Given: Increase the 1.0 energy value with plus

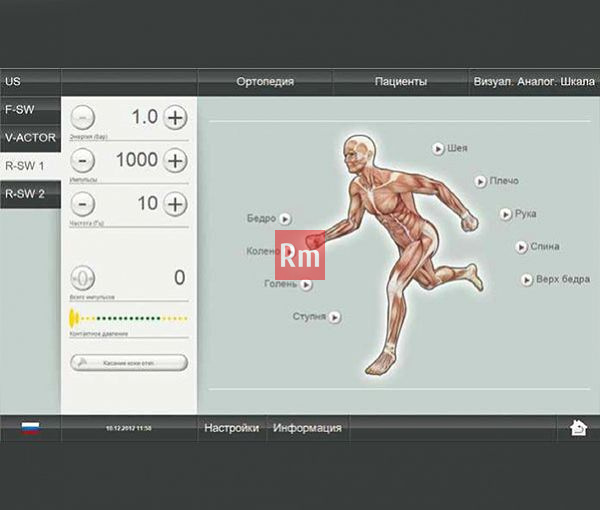Looking at the screenshot, I should [x=175, y=117].
